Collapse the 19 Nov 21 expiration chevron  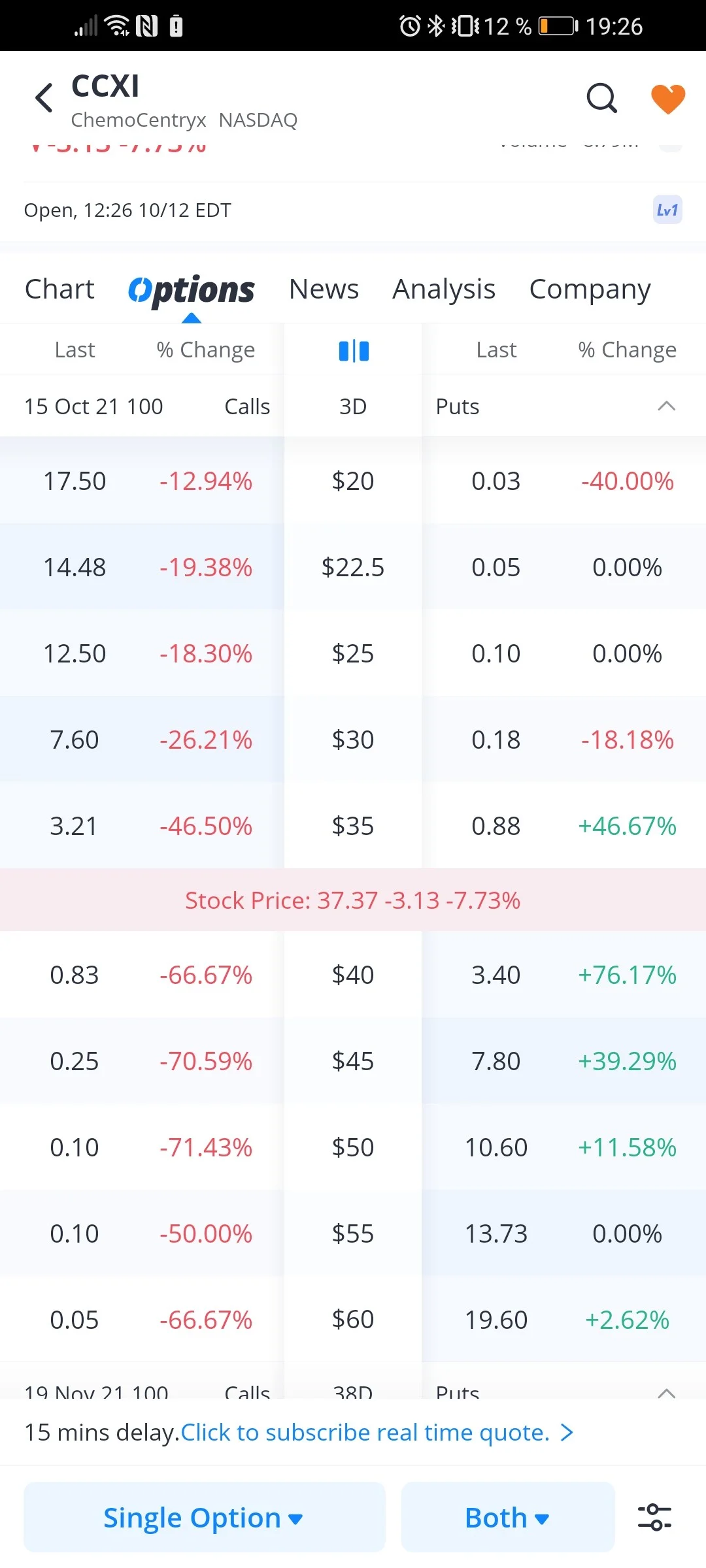tap(666, 1393)
